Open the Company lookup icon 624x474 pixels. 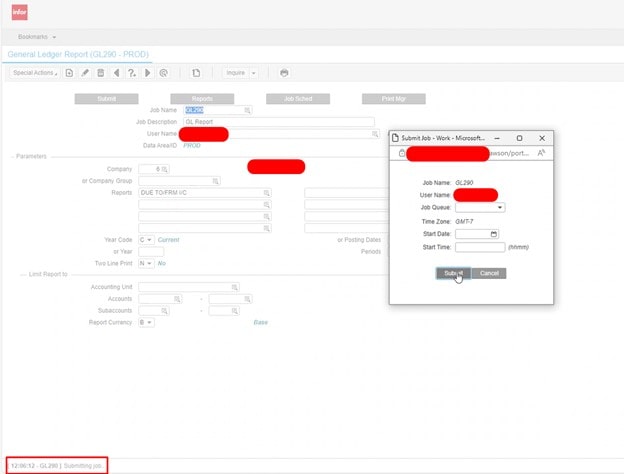[x=165, y=169]
